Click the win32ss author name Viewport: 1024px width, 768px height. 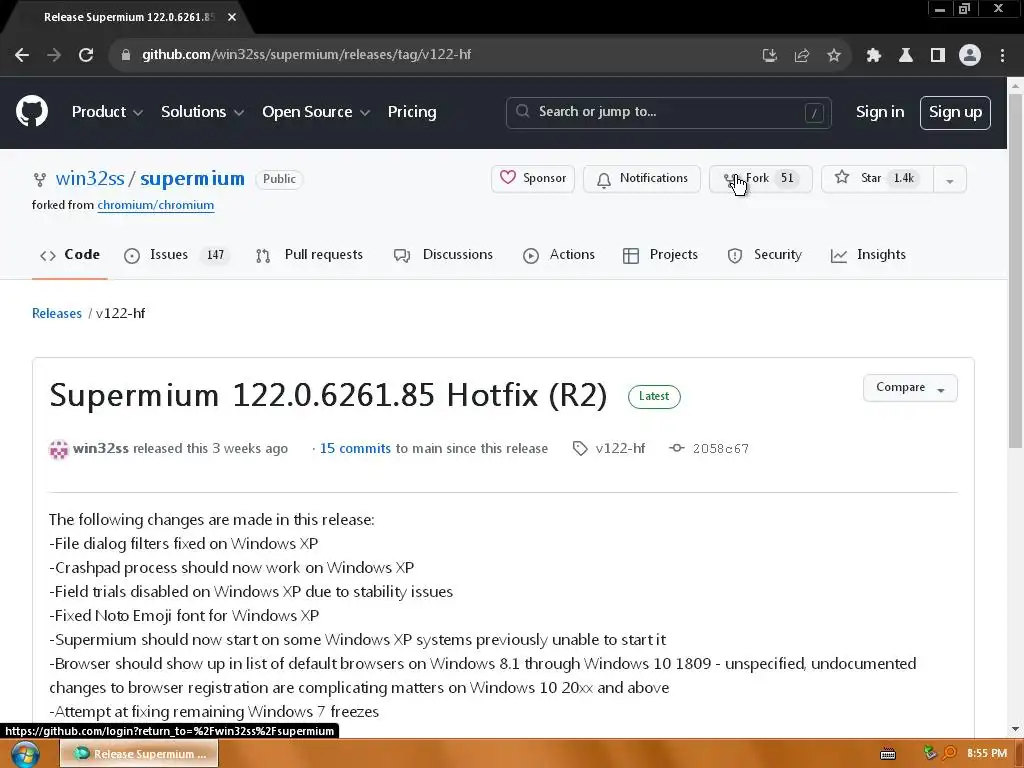[x=101, y=449]
